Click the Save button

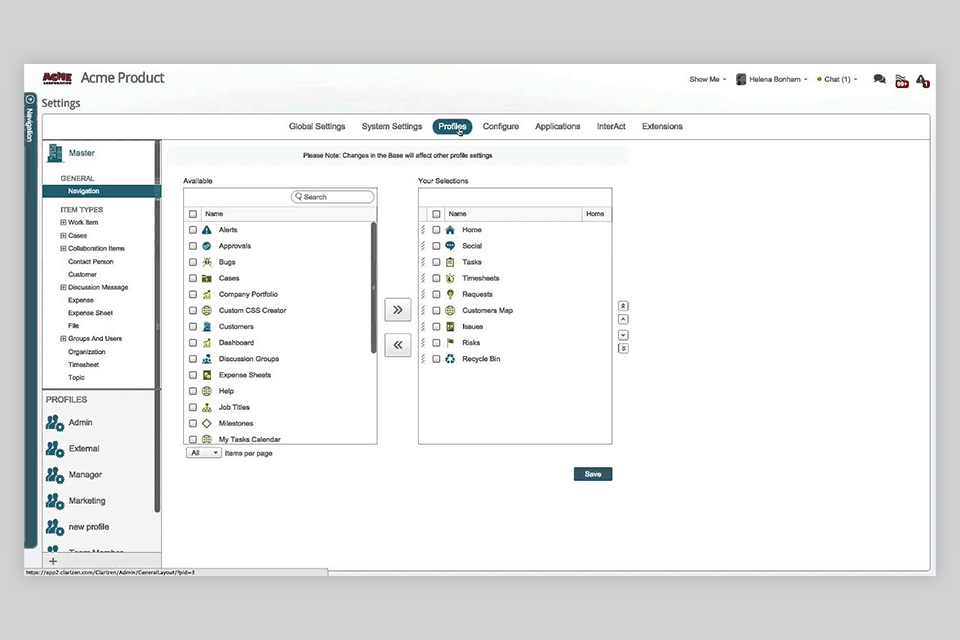pos(593,474)
